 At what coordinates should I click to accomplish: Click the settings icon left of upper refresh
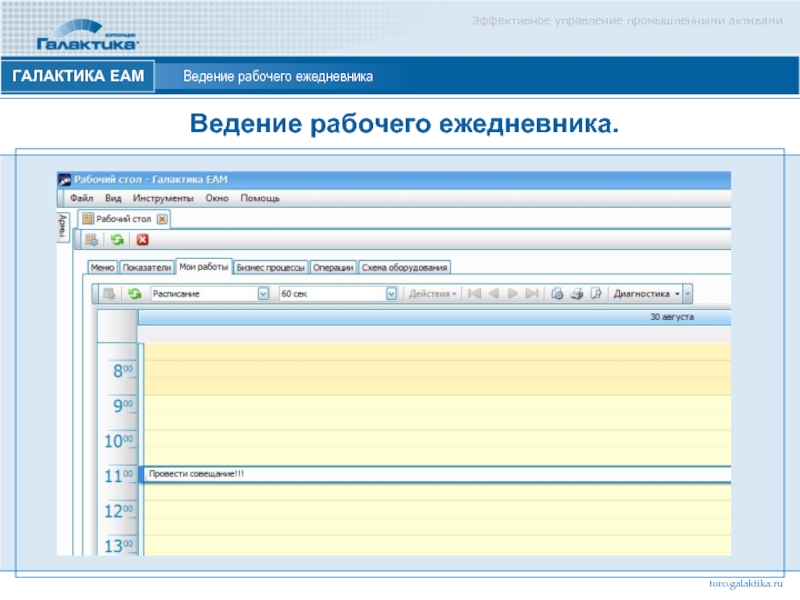coord(92,240)
